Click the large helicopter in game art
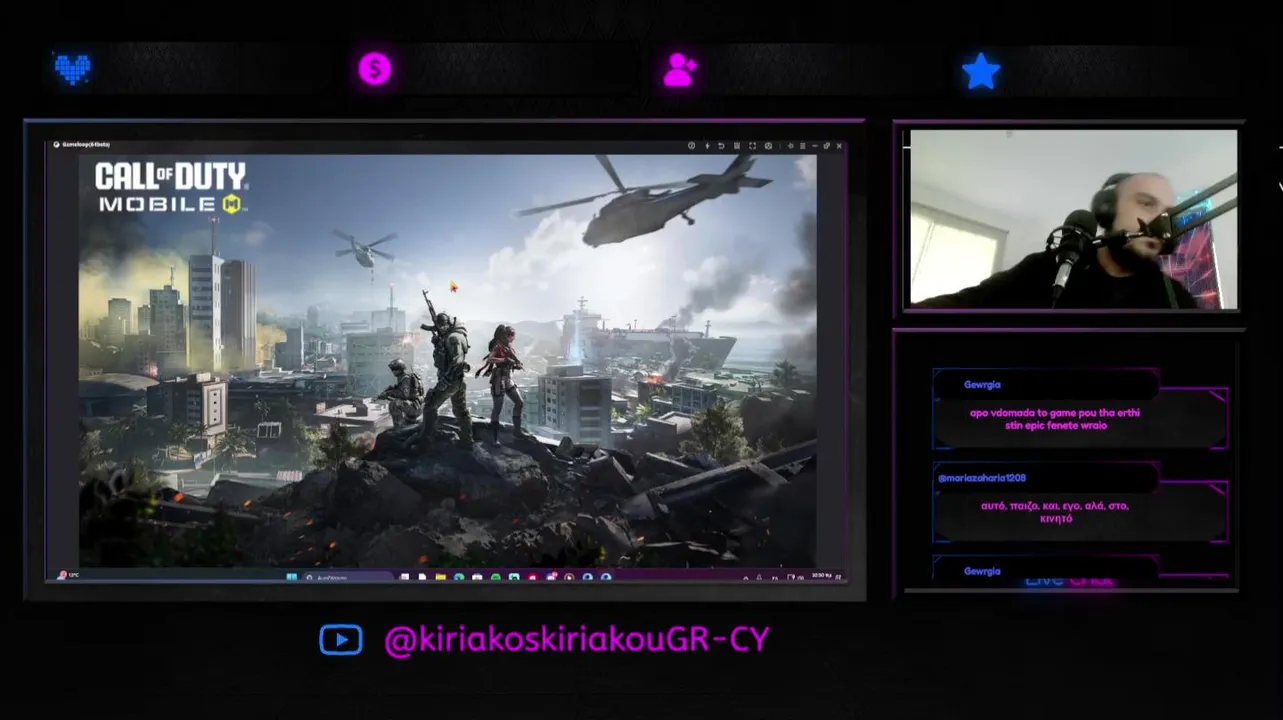The width and height of the screenshot is (1283, 720). coord(647,200)
